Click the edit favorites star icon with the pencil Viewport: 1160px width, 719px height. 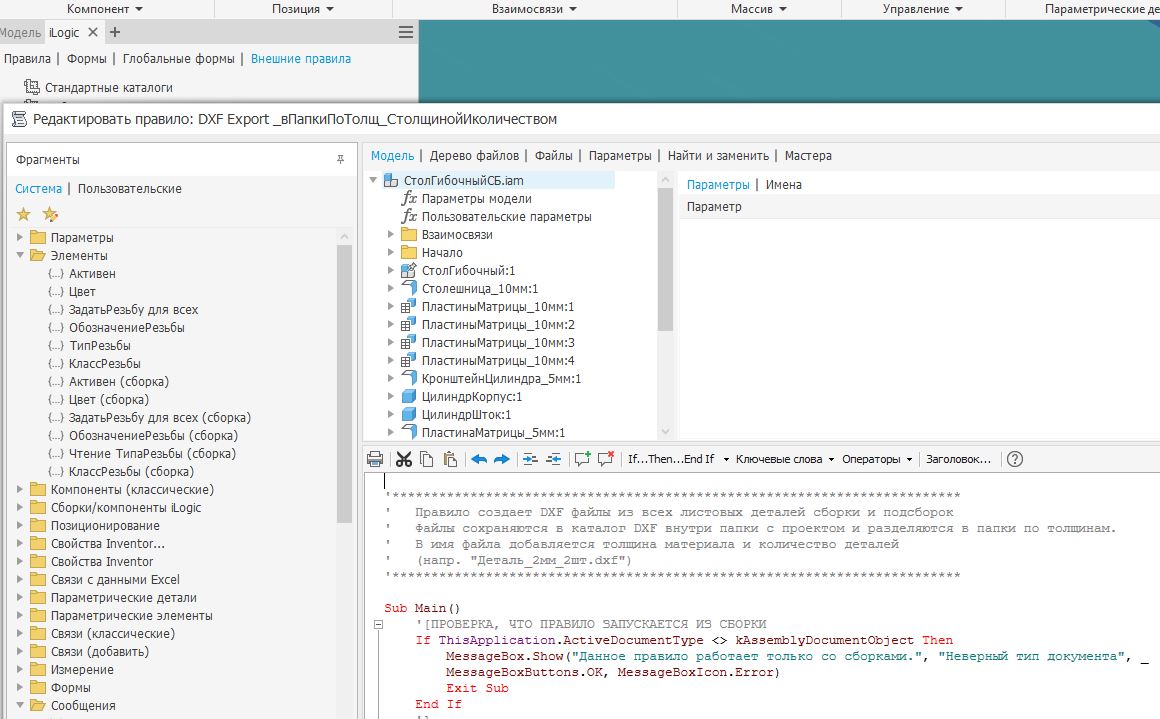[x=50, y=214]
